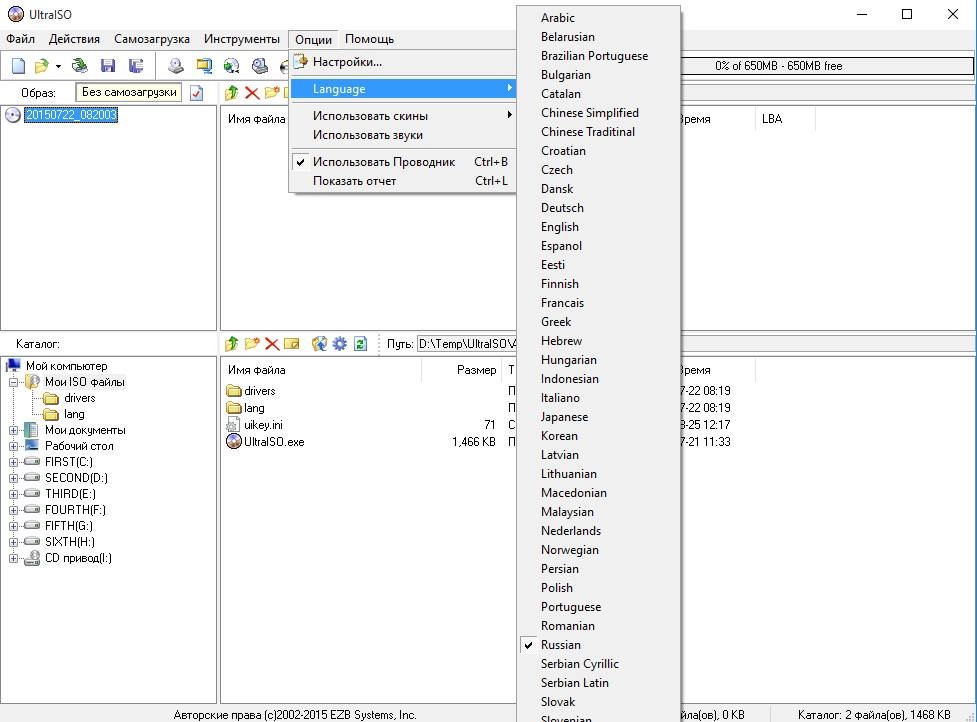
Task: Click the Rename icon in Каталог toolbar
Action: pos(292,343)
